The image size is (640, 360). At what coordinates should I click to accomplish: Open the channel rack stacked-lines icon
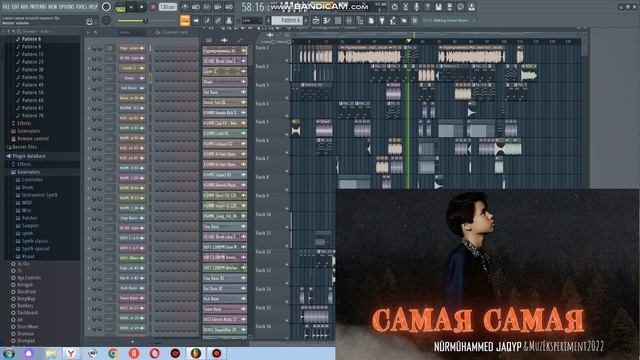[x=338, y=20]
